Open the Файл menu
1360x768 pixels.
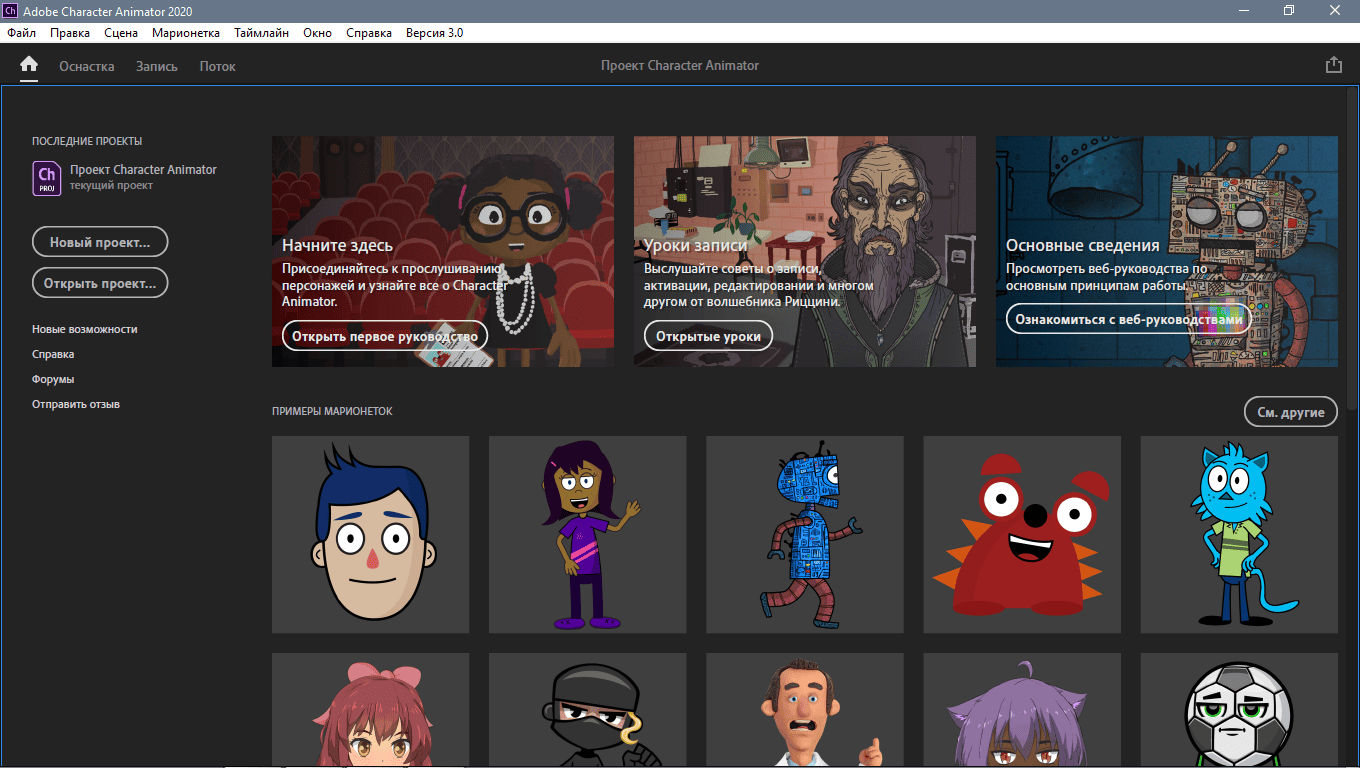[x=21, y=33]
